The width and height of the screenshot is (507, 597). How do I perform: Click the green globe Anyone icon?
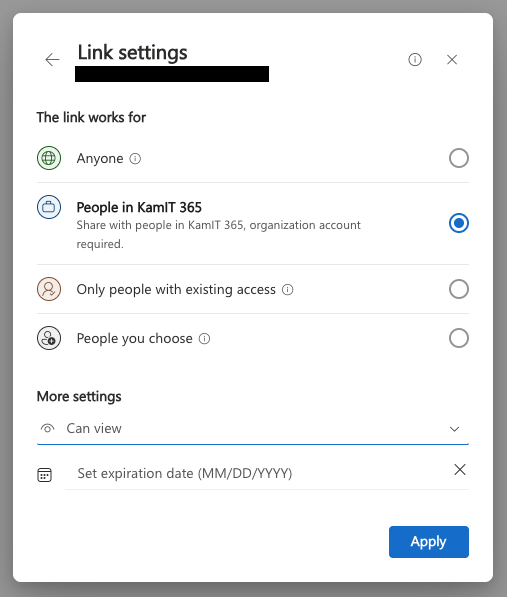click(x=49, y=158)
